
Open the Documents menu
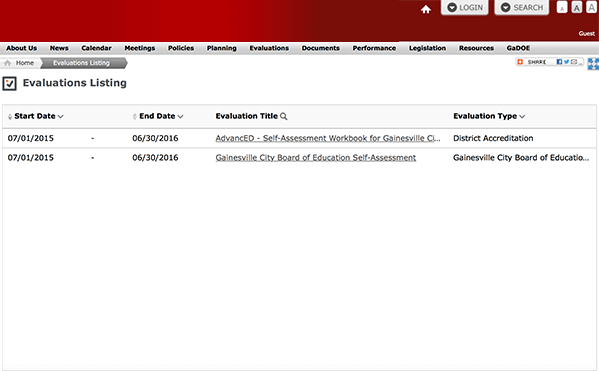[321, 48]
